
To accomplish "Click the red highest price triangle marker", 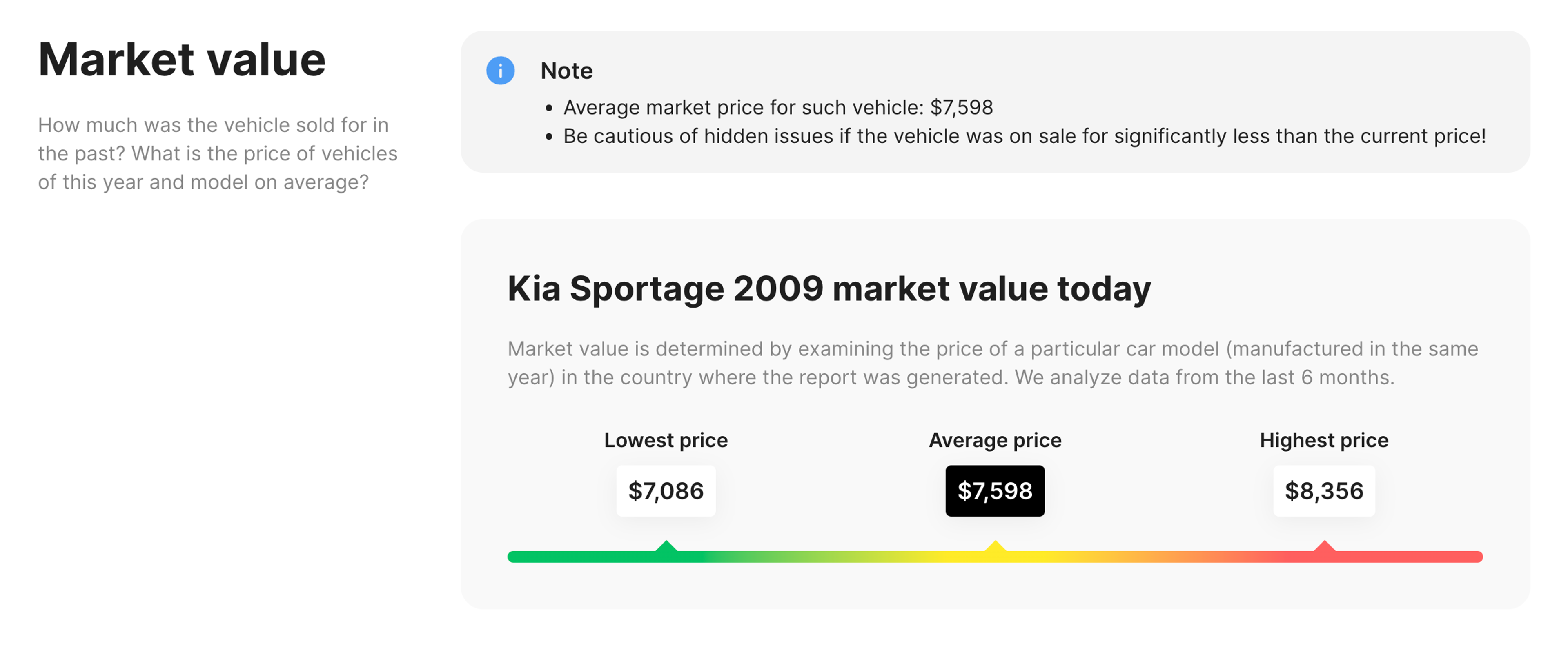I will pos(1324,546).
